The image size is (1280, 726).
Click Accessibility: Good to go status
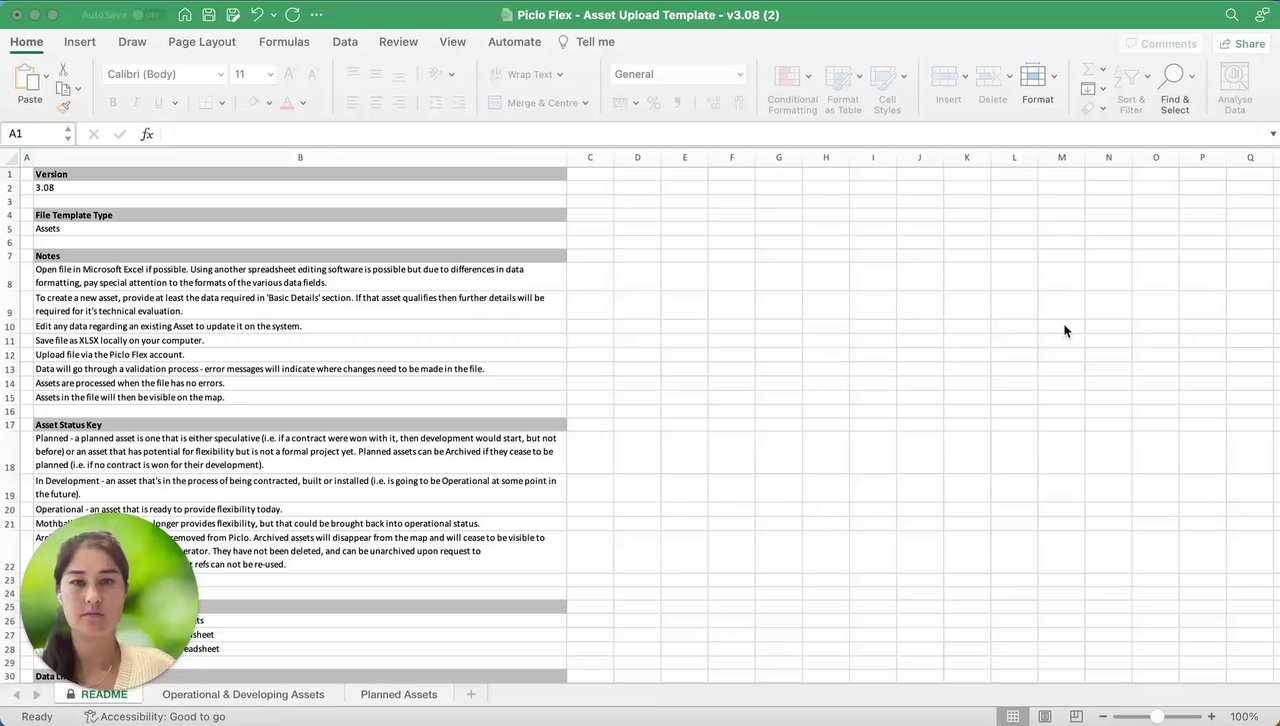coord(155,716)
